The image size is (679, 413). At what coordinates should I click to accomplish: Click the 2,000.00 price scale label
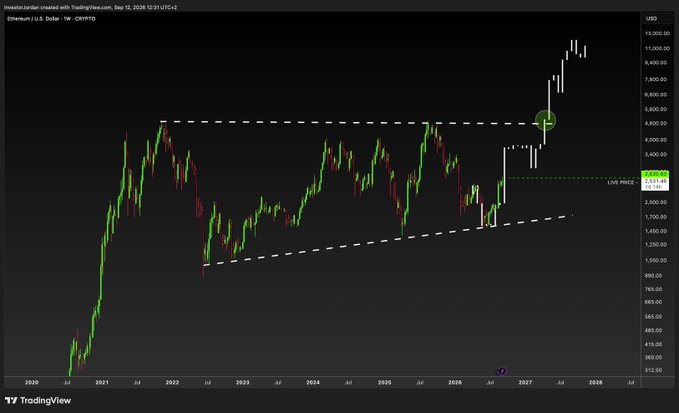[x=656, y=203]
